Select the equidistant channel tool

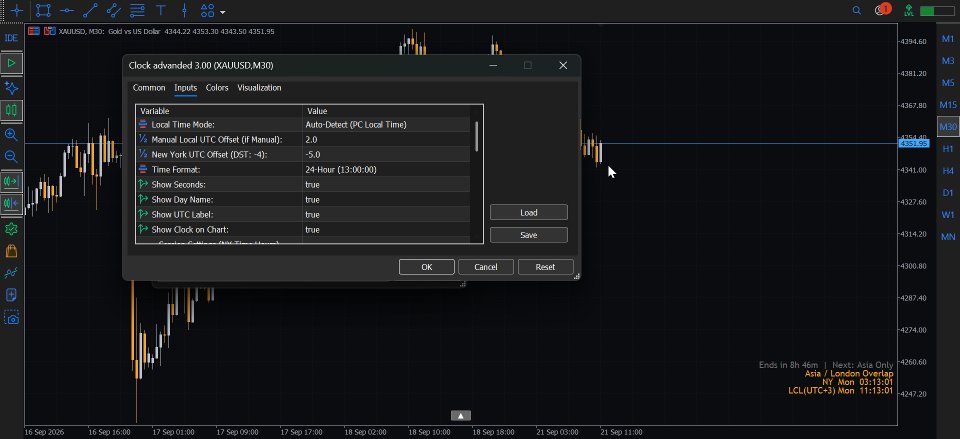[113, 10]
